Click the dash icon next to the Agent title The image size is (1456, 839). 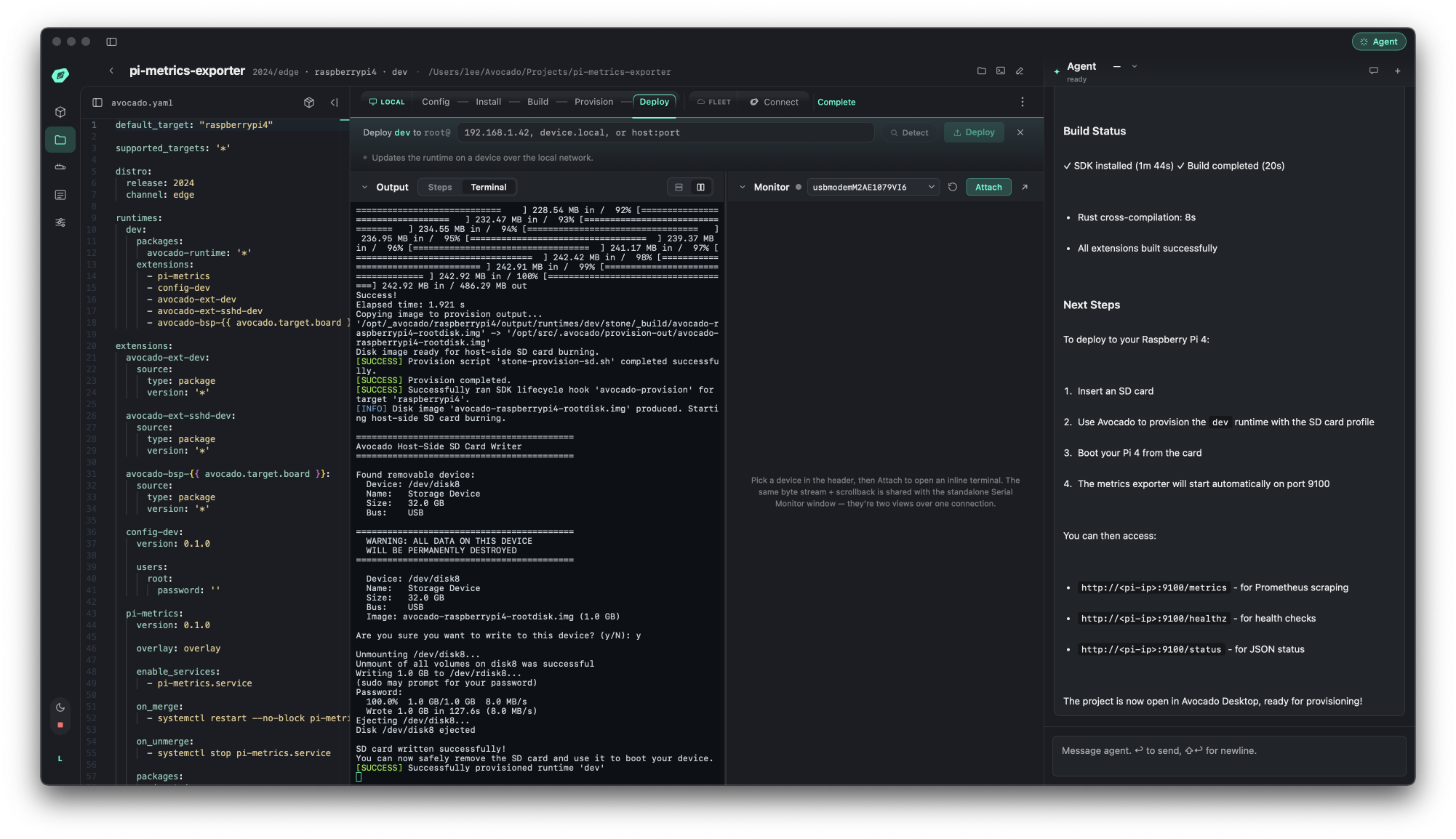click(1117, 66)
